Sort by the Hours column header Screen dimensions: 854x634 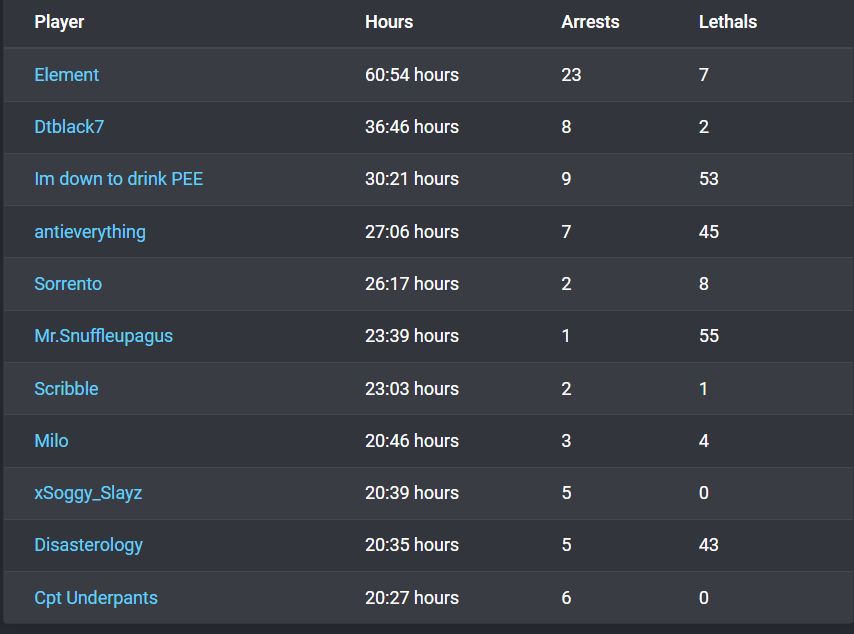tap(389, 22)
